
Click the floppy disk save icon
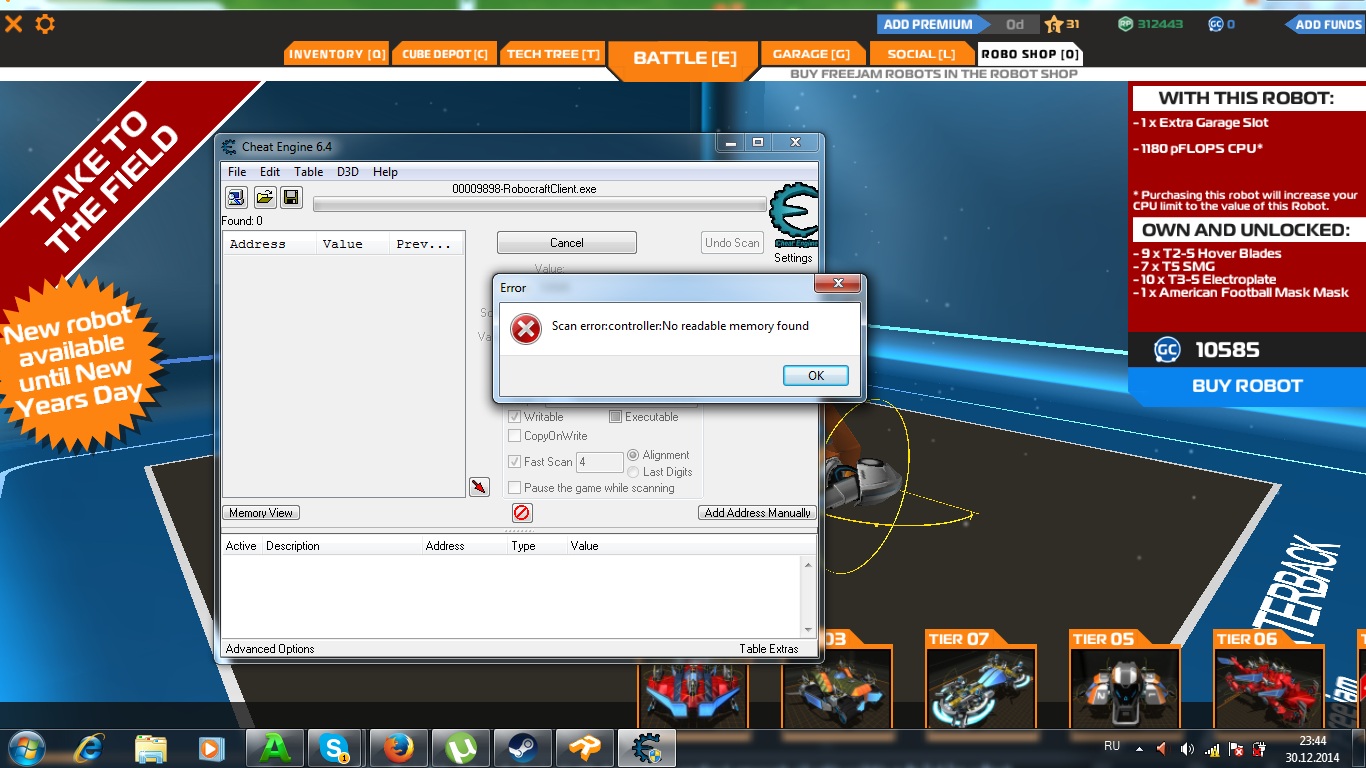coord(291,197)
